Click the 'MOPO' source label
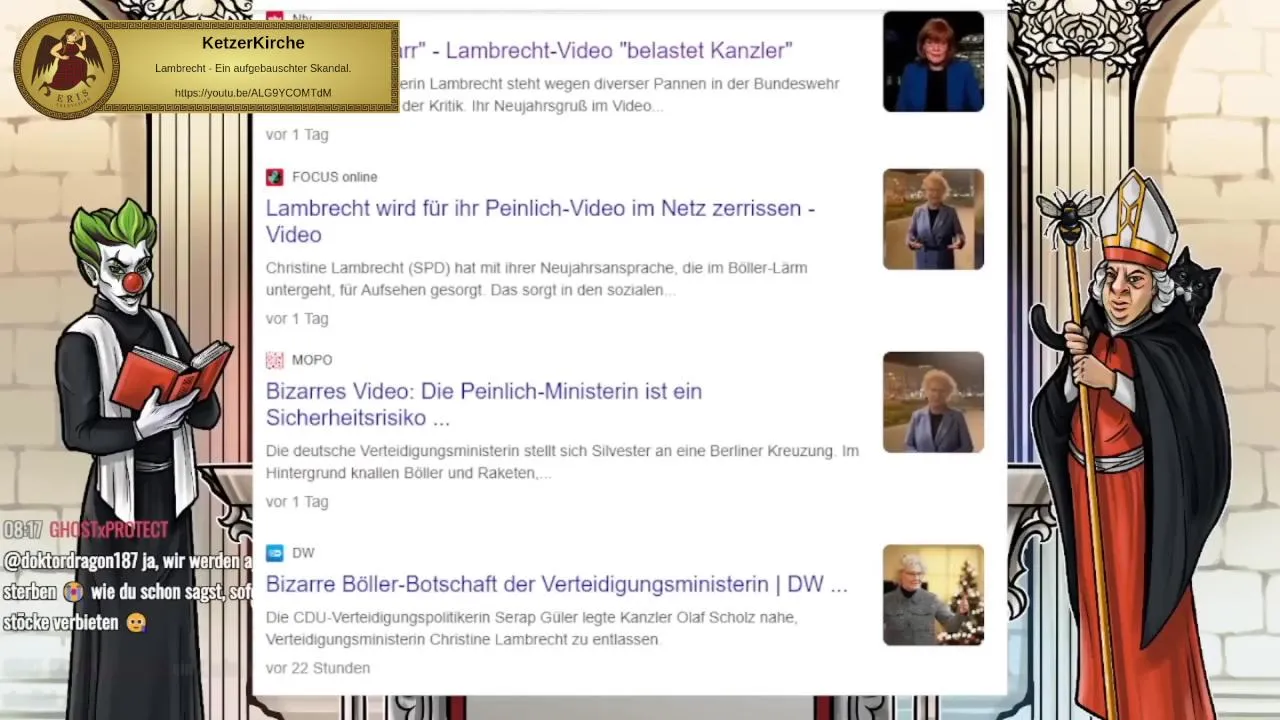Screen dimensions: 1280x720 pos(312,360)
